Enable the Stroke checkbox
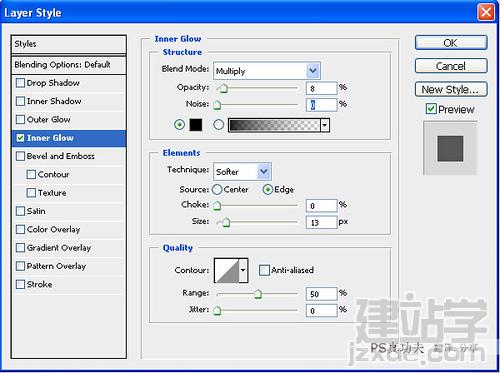Viewport: 500px width, 373px height. [x=20, y=284]
